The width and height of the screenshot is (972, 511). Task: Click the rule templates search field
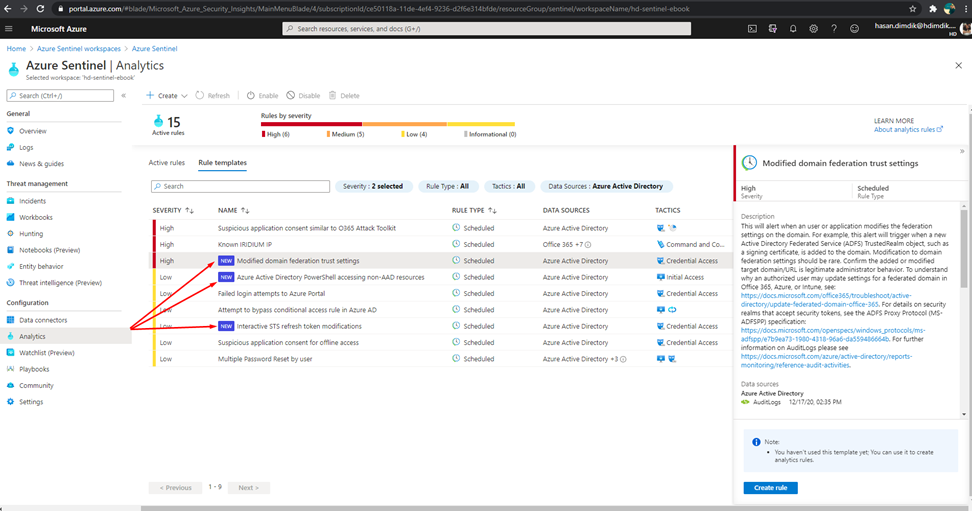tap(241, 186)
